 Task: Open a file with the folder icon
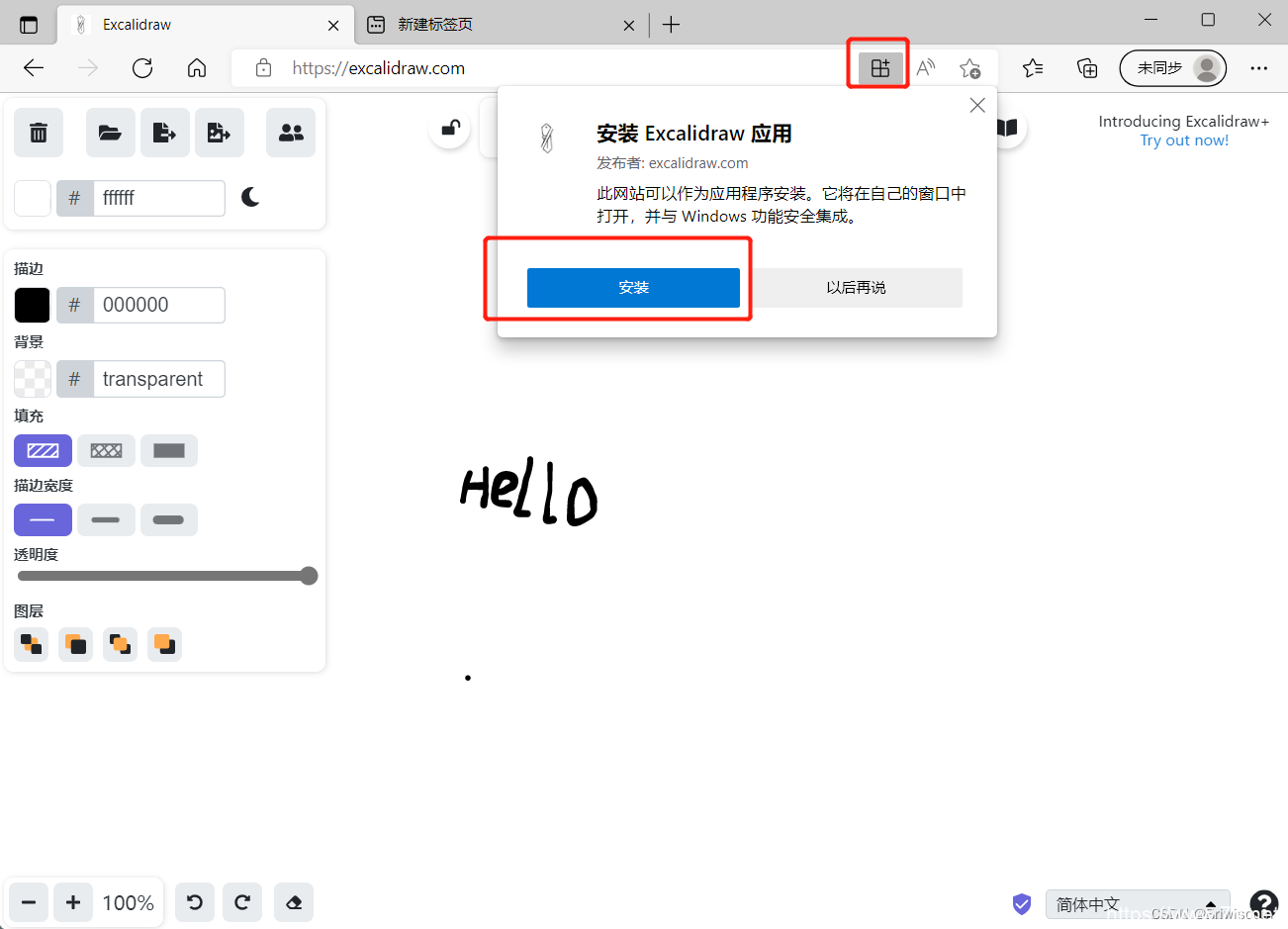tap(110, 133)
